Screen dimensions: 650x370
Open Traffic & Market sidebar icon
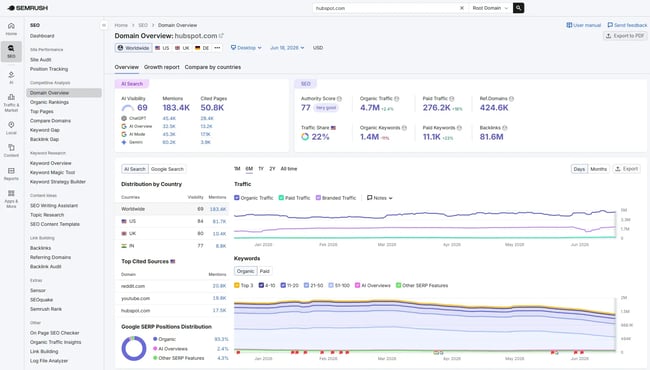click(x=11, y=102)
